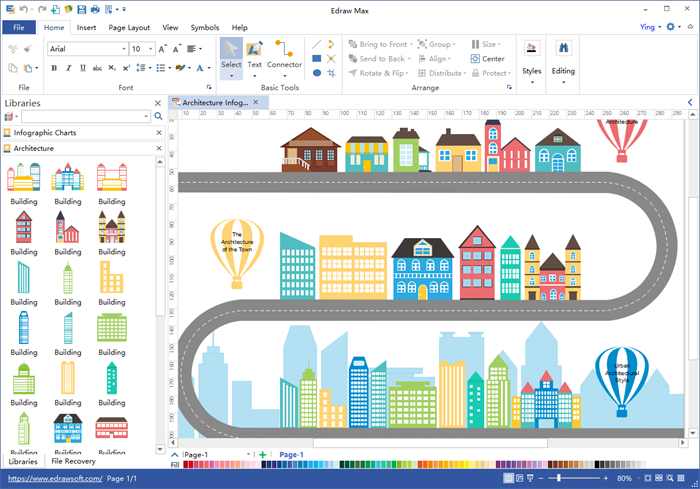Open the File Recovery panel tab

[x=73, y=462]
